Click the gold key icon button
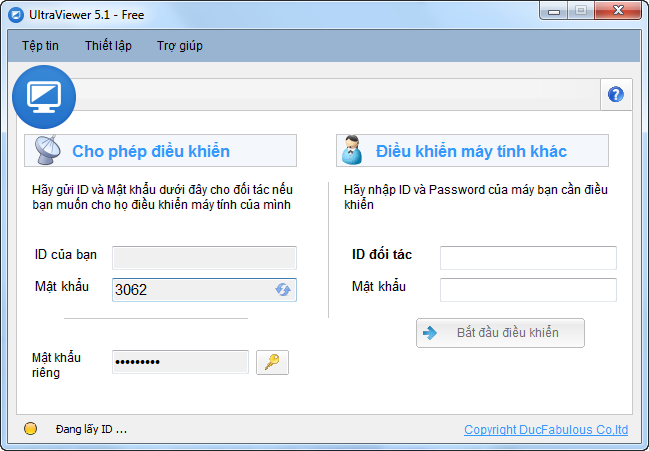The height and width of the screenshot is (451, 649). 272,362
